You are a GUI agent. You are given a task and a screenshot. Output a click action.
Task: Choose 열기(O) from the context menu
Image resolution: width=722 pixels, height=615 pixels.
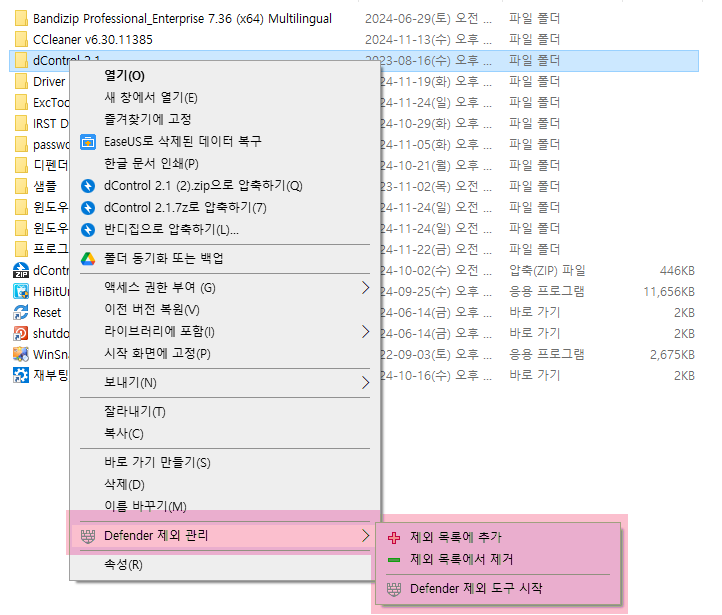(124, 75)
